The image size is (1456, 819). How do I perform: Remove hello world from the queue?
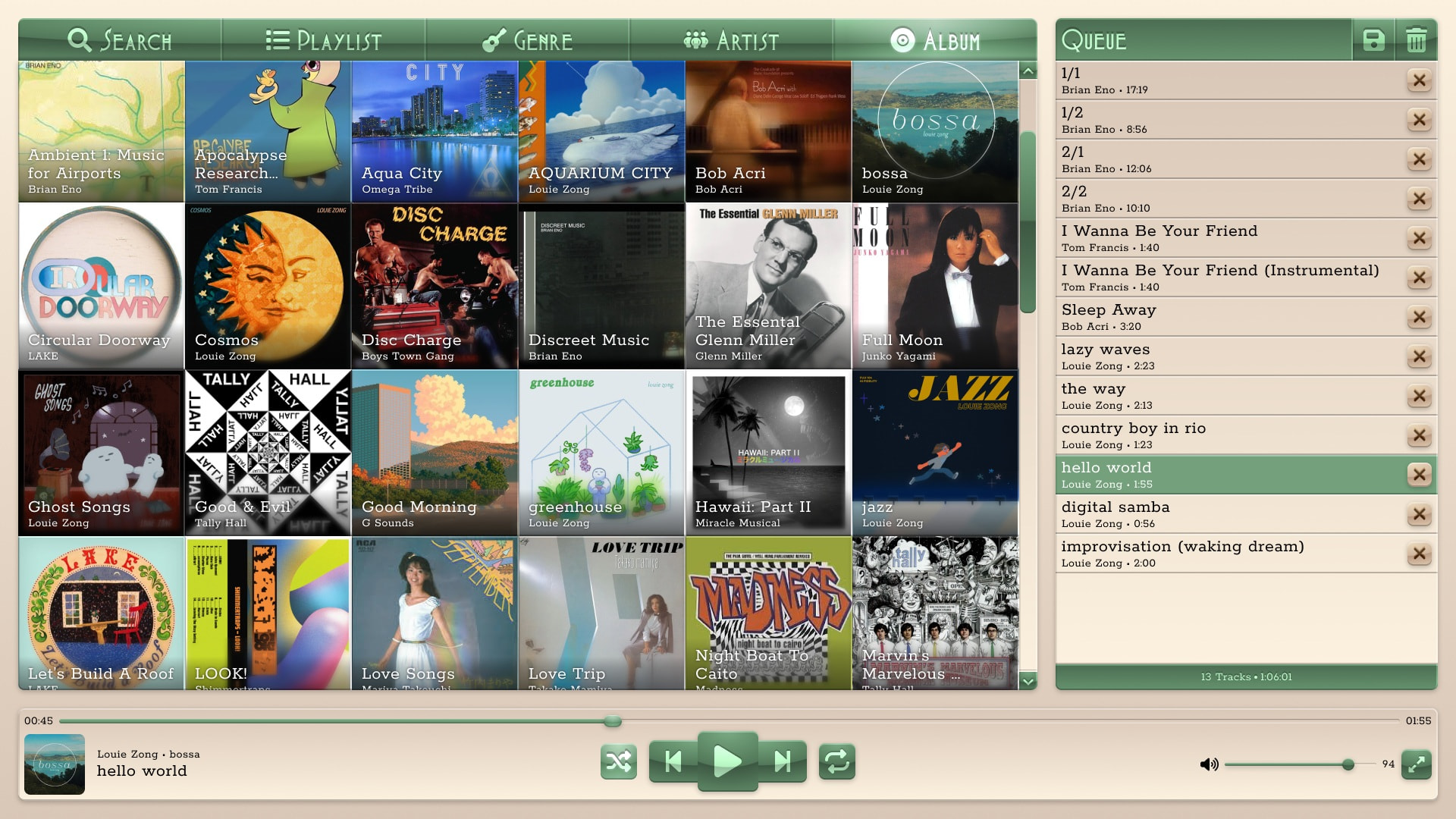(1420, 475)
